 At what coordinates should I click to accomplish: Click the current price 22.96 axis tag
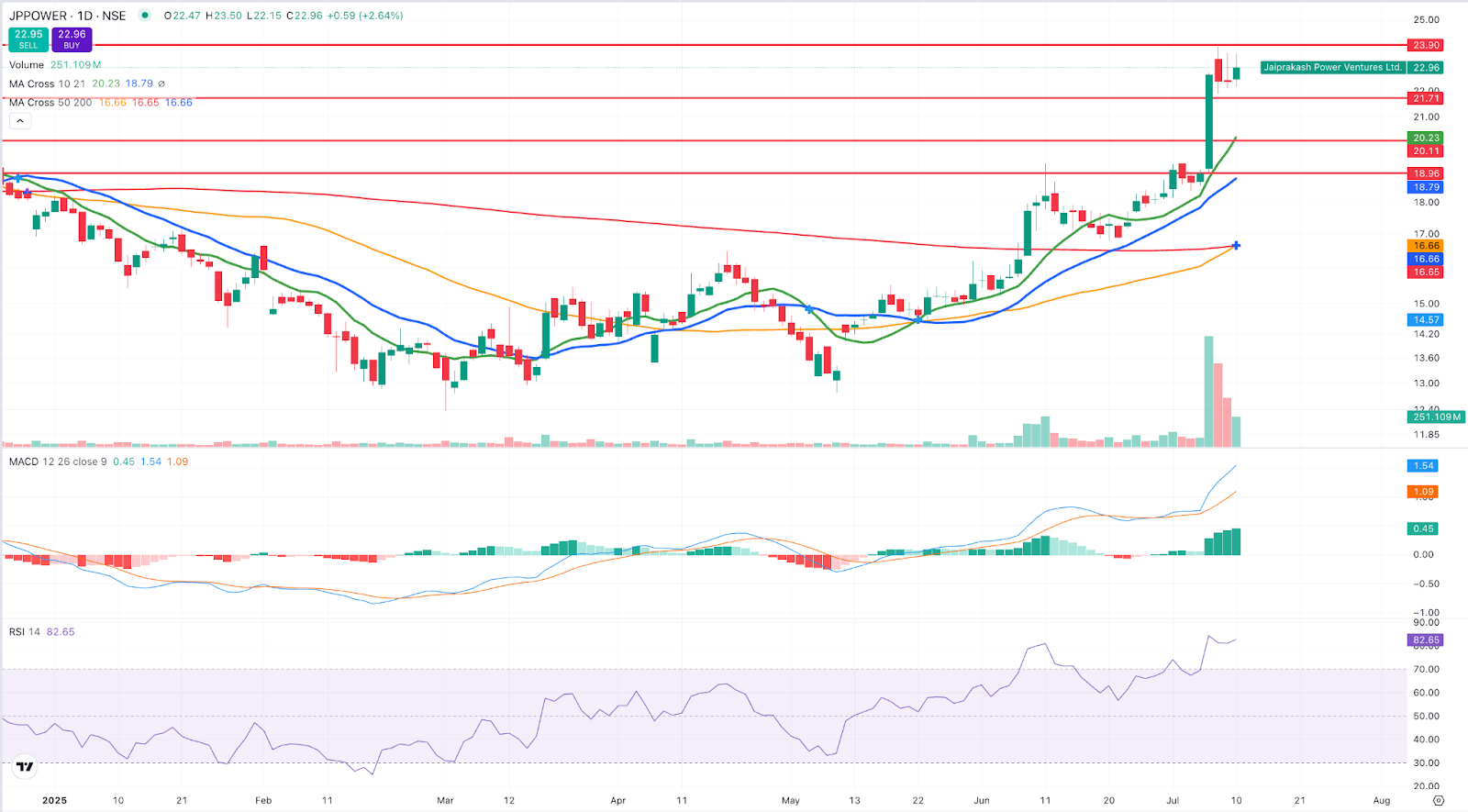point(1426,68)
